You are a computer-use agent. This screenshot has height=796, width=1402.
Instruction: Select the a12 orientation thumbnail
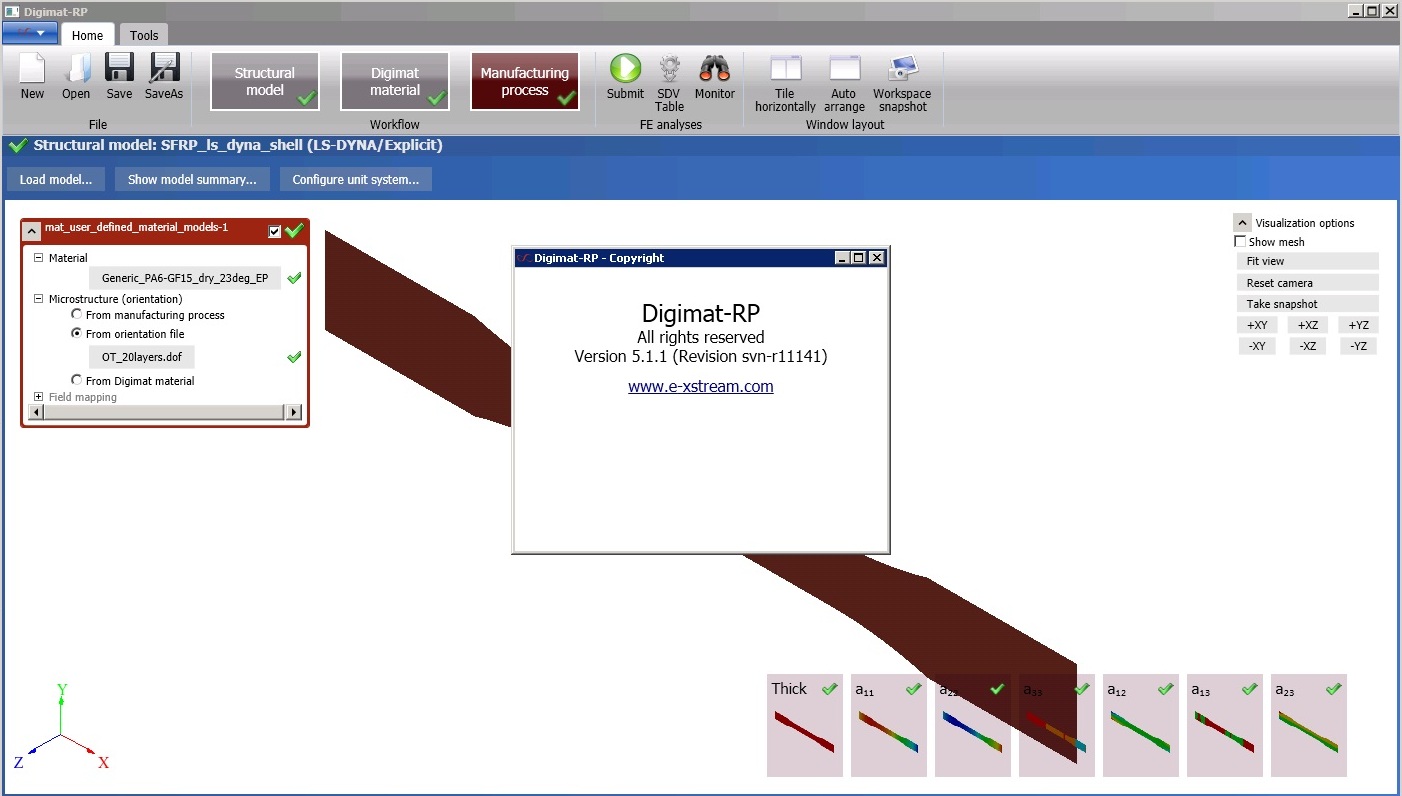1140,725
